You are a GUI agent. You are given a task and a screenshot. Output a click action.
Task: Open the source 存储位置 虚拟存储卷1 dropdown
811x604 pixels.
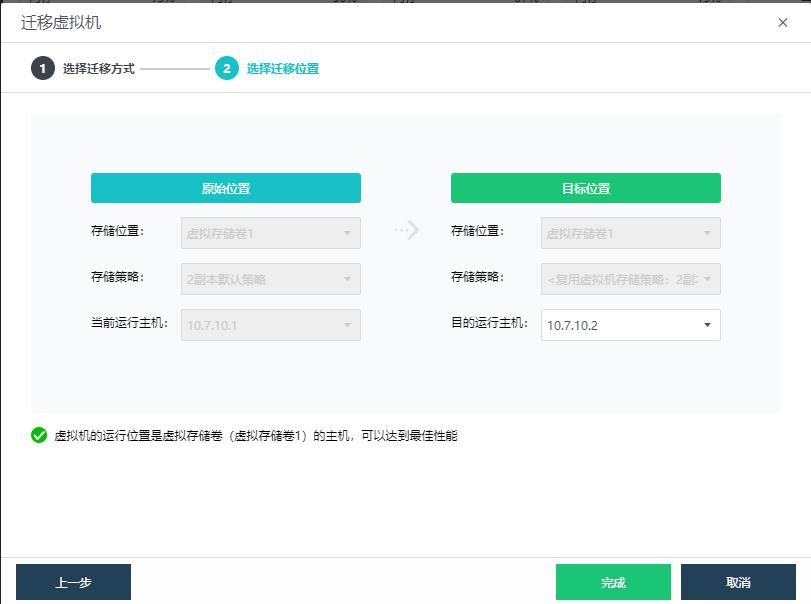pyautogui.click(x=270, y=233)
